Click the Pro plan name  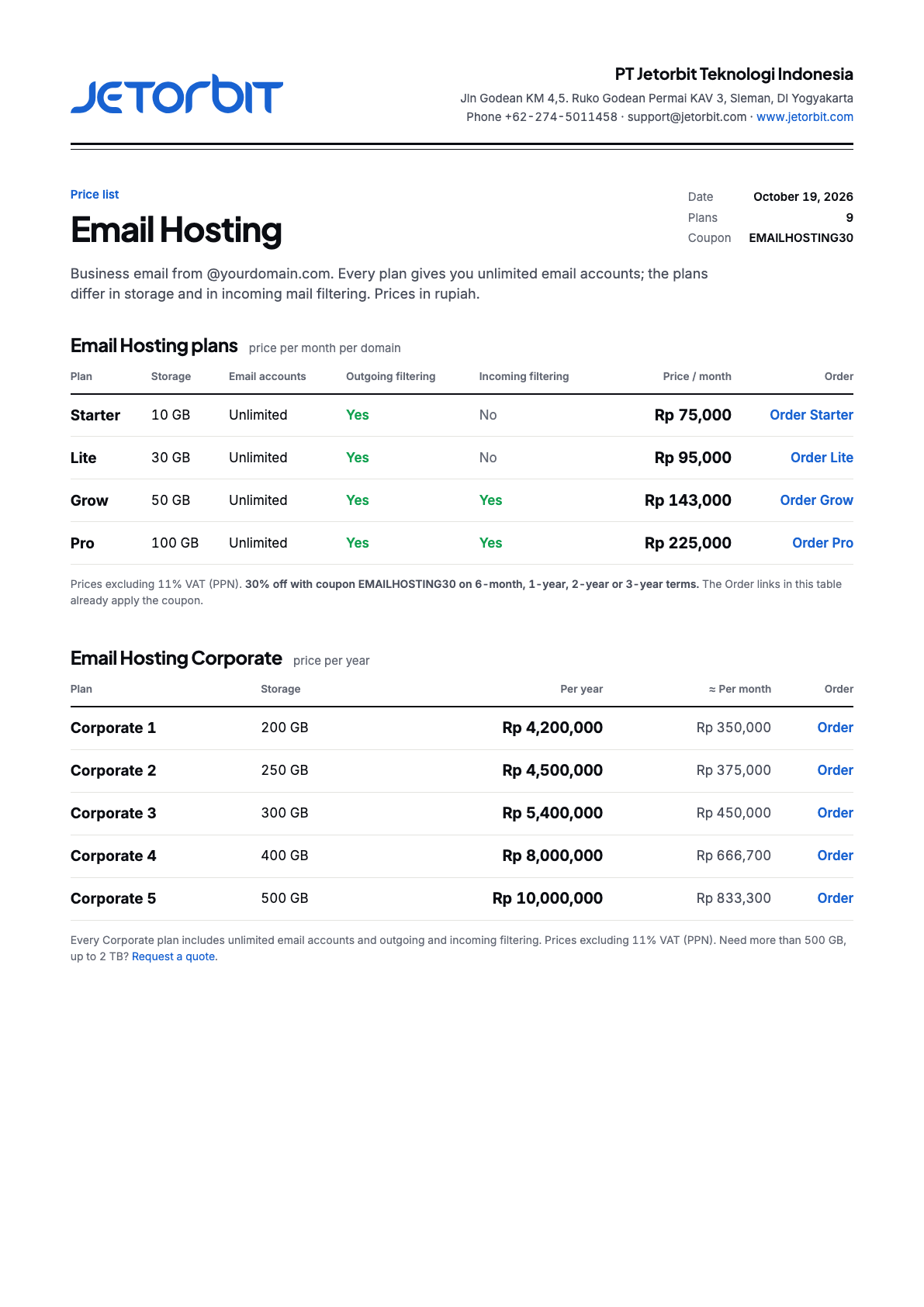(82, 543)
